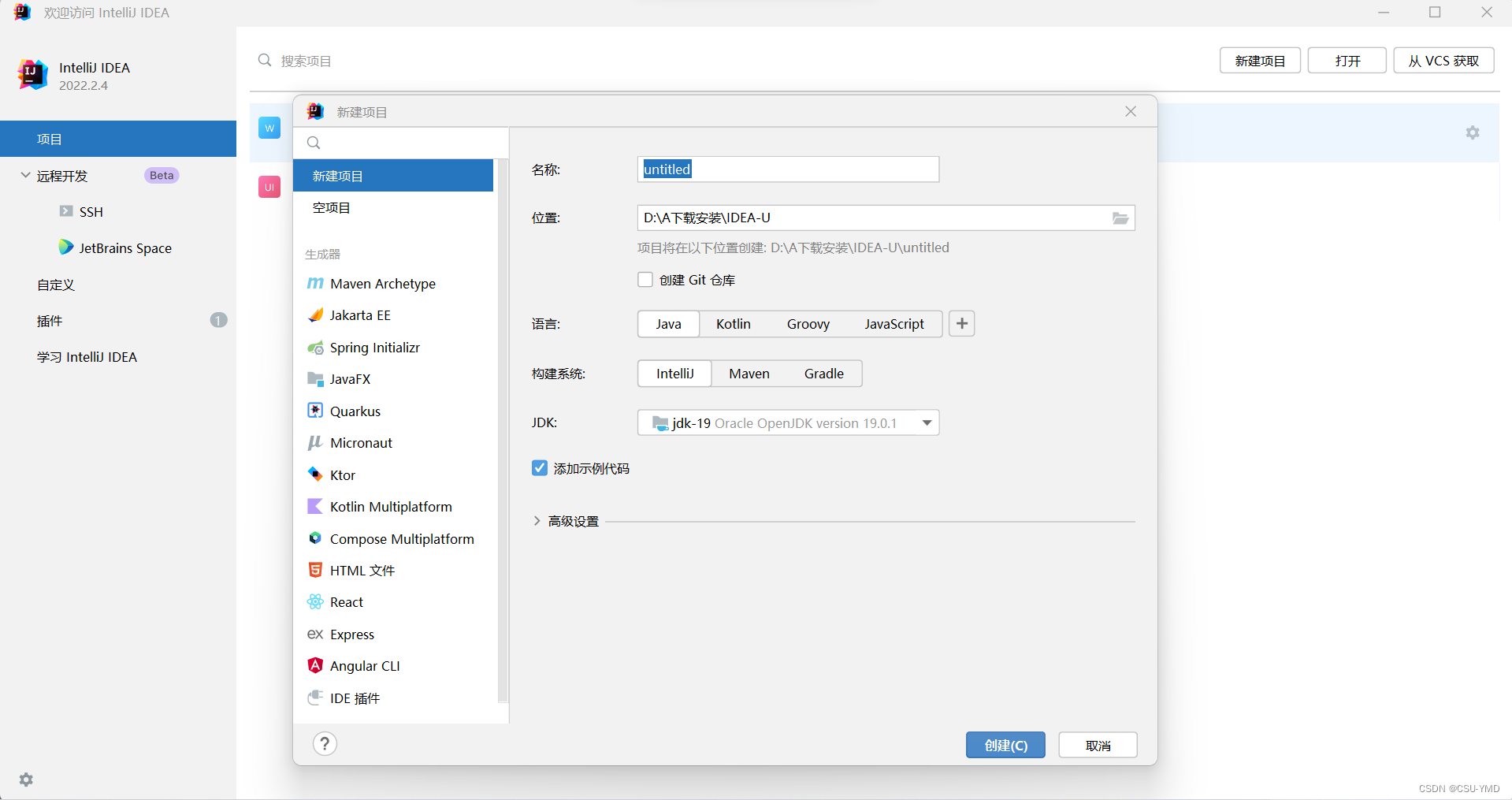Click the 打开 button

click(x=1347, y=61)
